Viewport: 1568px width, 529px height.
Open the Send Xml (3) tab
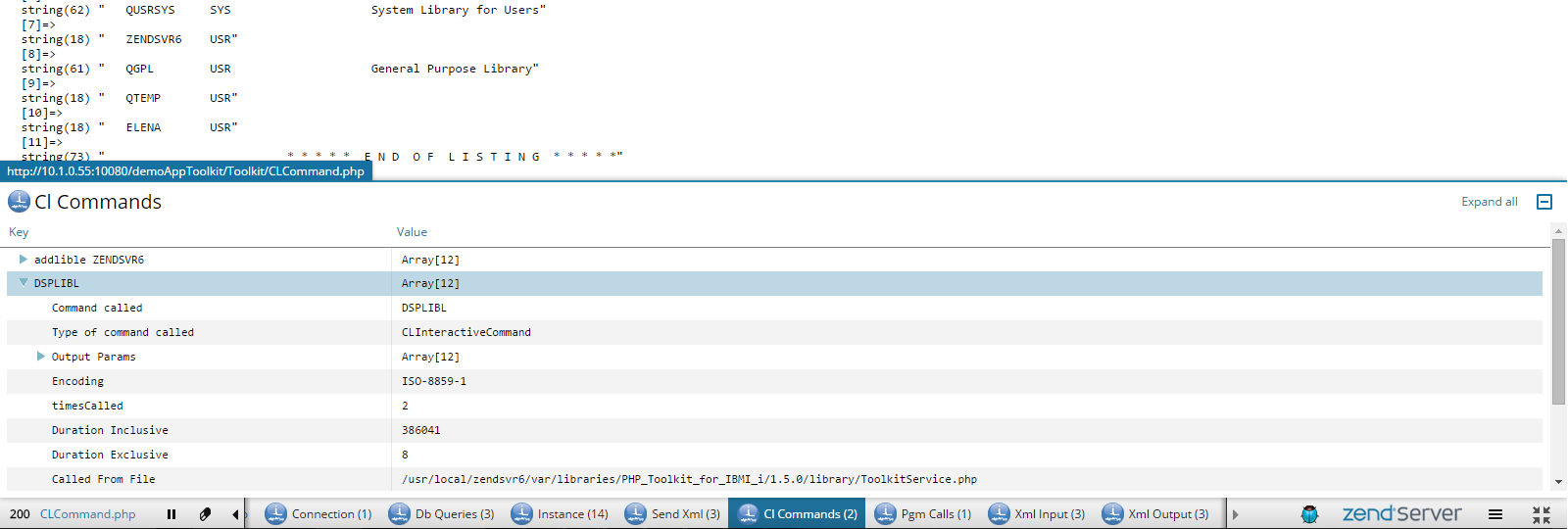pyautogui.click(x=672, y=514)
